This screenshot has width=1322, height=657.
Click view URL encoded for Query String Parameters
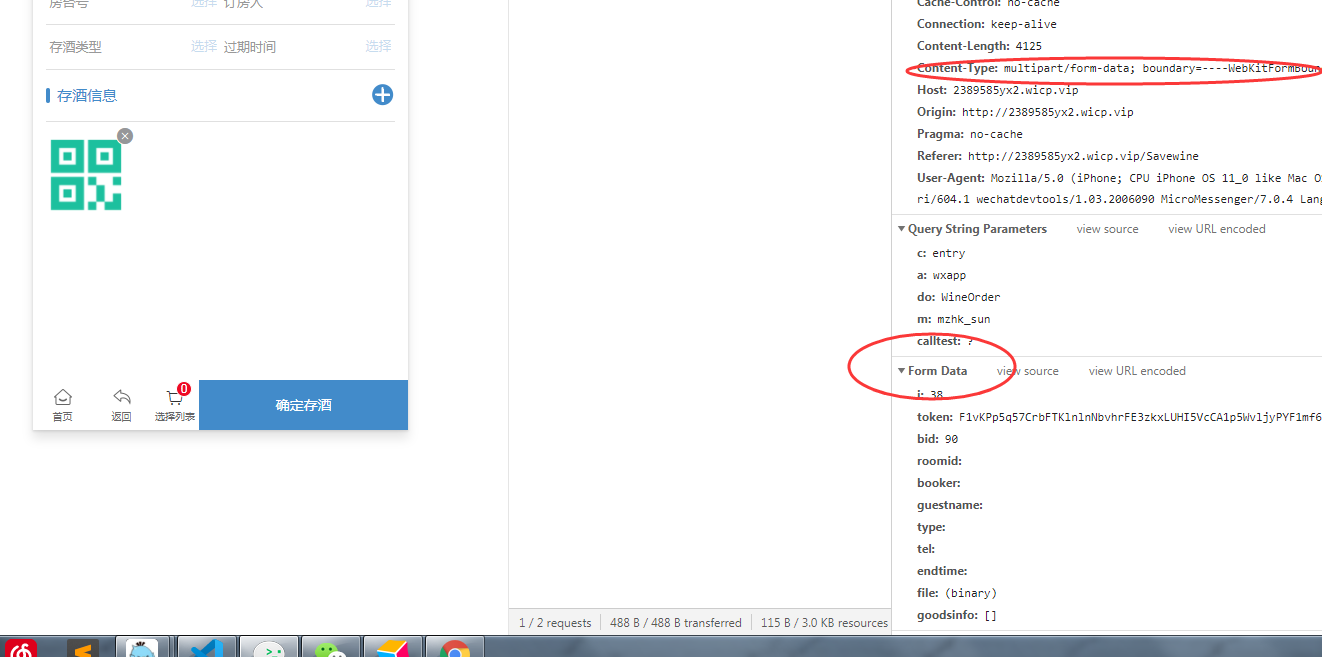1216,229
